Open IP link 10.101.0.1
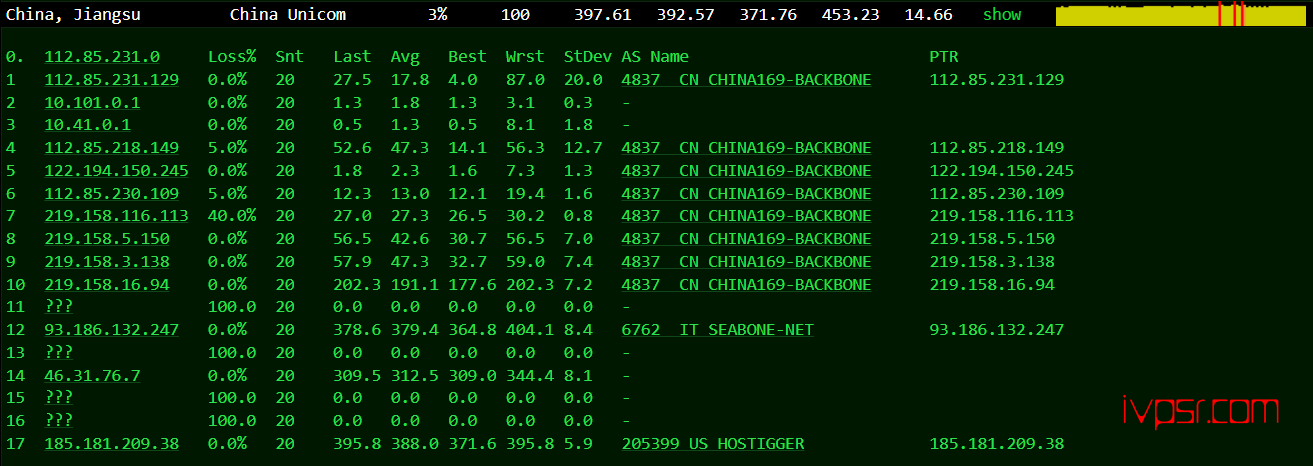This screenshot has height=466, width=1313. [93, 103]
